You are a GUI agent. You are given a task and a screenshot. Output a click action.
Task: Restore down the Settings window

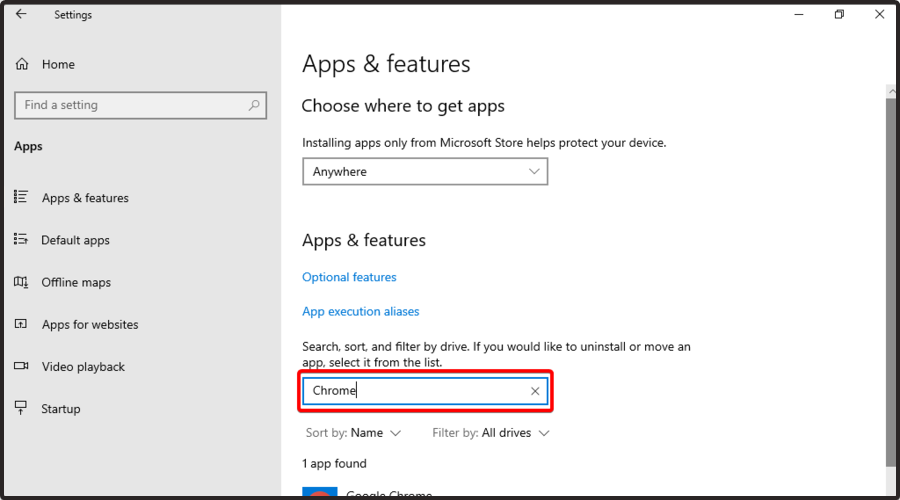pyautogui.click(x=839, y=14)
